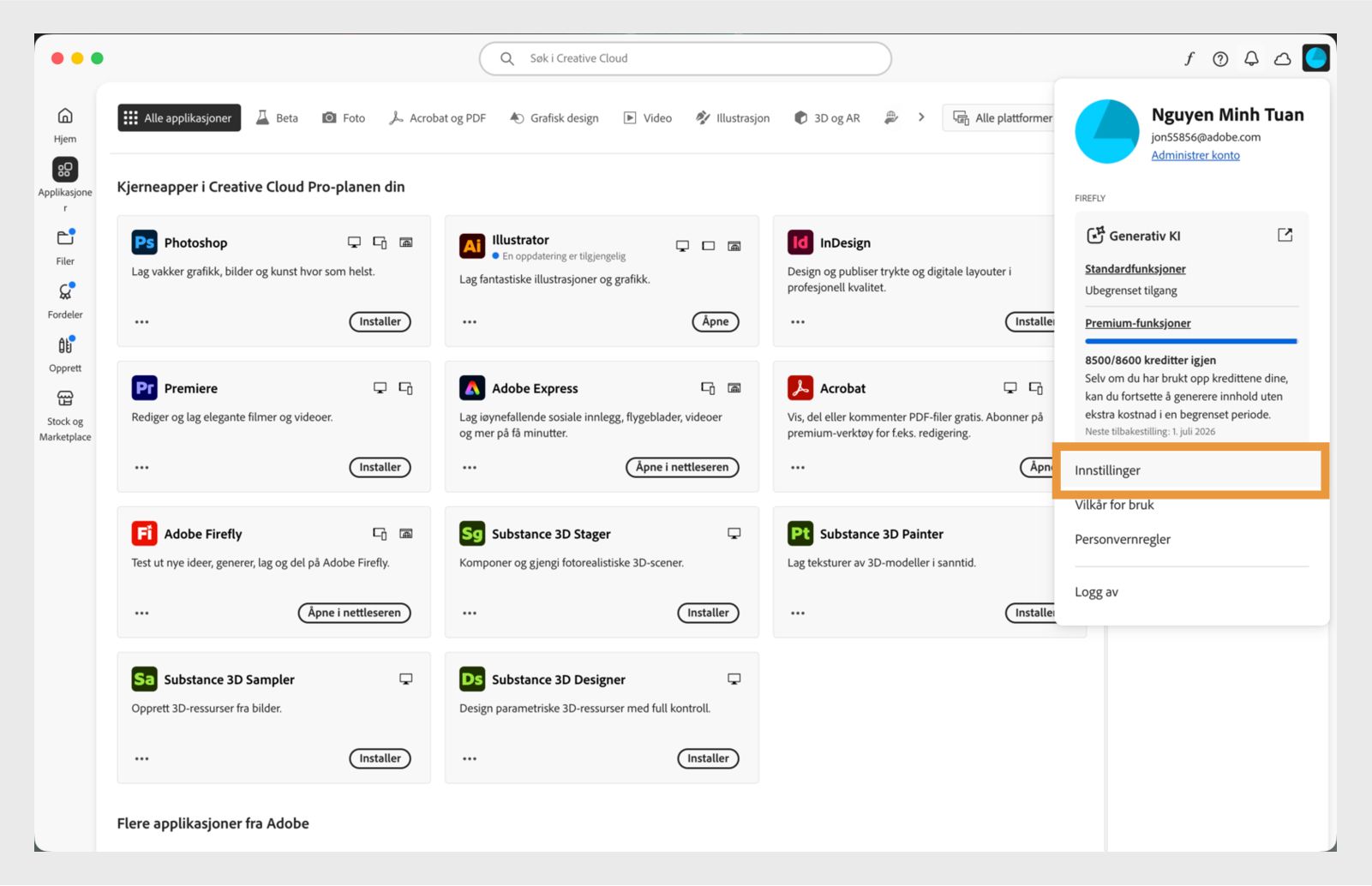Open Substance 3D Stager more options ellipsis
This screenshot has height=886, width=1372.
[x=470, y=614]
